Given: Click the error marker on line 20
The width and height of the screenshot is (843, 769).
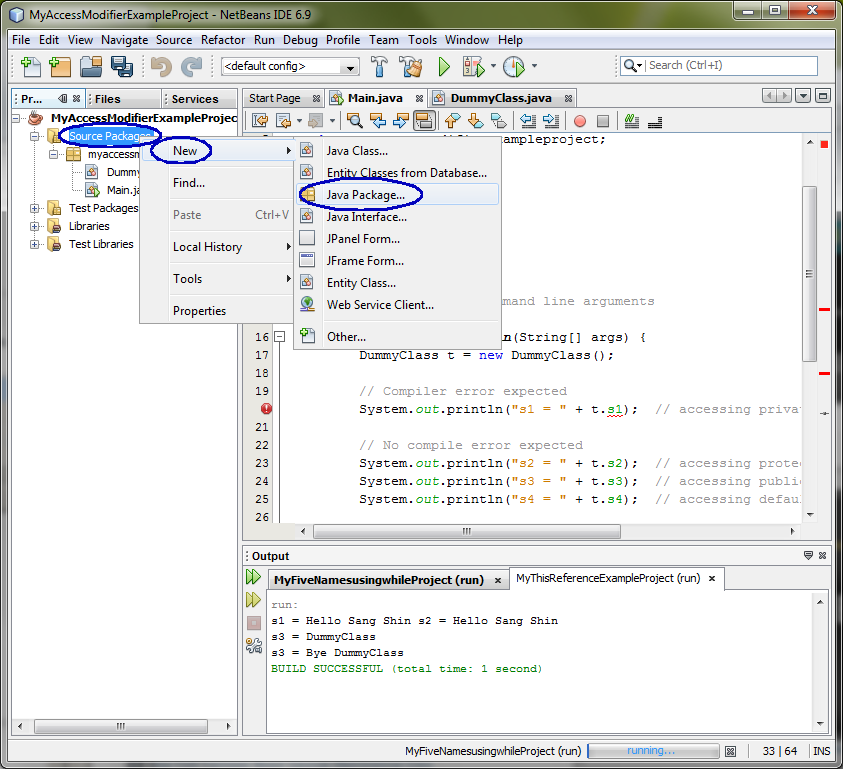Looking at the screenshot, I should (266, 409).
